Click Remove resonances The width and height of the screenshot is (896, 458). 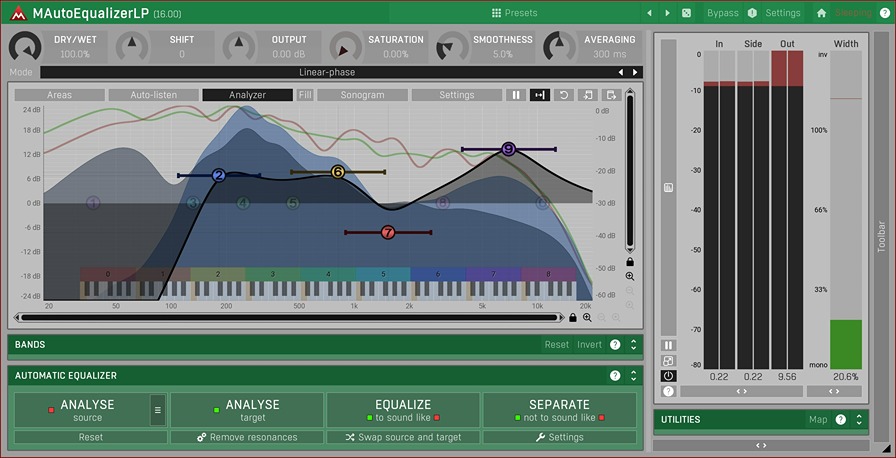coord(247,437)
